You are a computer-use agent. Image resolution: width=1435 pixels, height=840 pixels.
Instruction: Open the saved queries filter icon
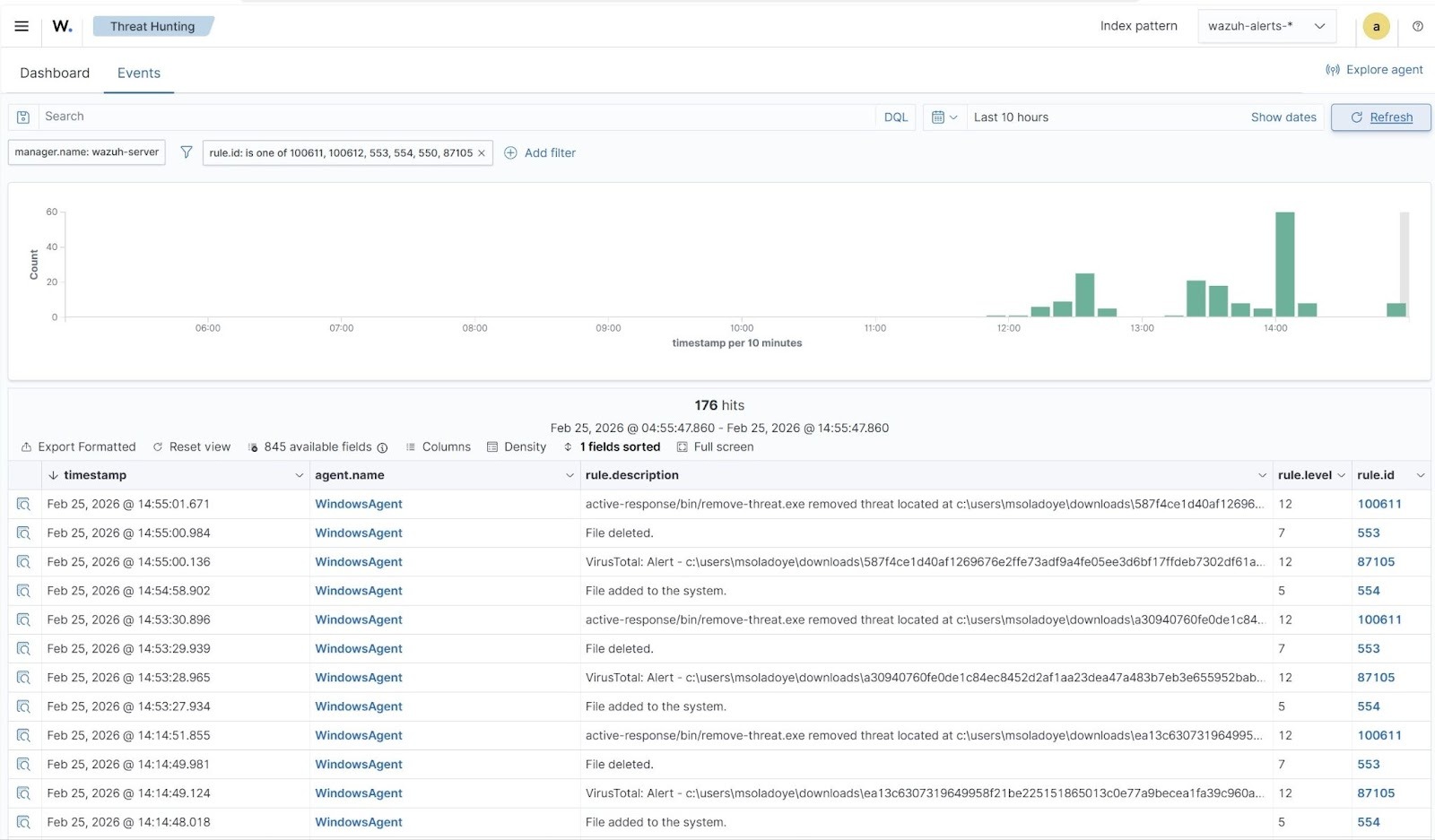(187, 152)
